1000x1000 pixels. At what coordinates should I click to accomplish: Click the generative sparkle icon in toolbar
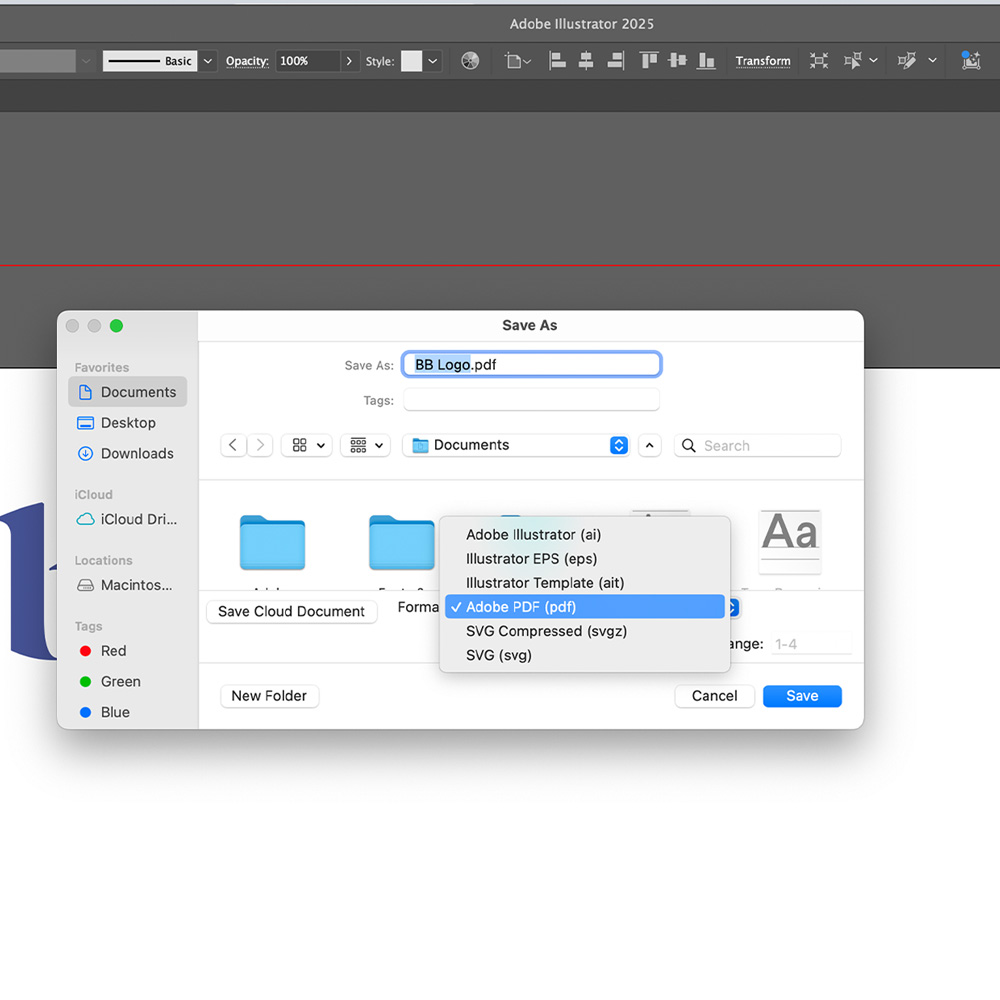click(x=971, y=61)
